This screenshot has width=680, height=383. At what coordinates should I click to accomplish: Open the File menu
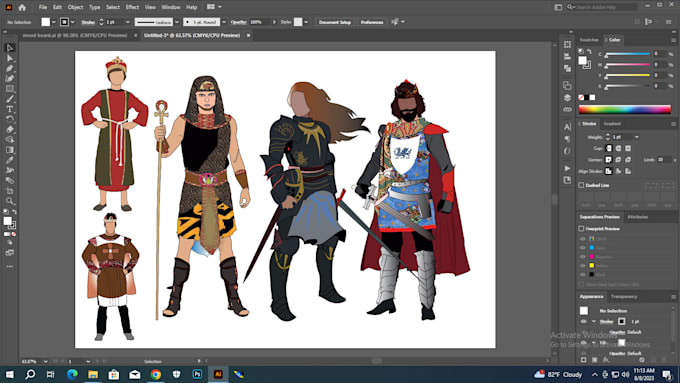[x=42, y=7]
